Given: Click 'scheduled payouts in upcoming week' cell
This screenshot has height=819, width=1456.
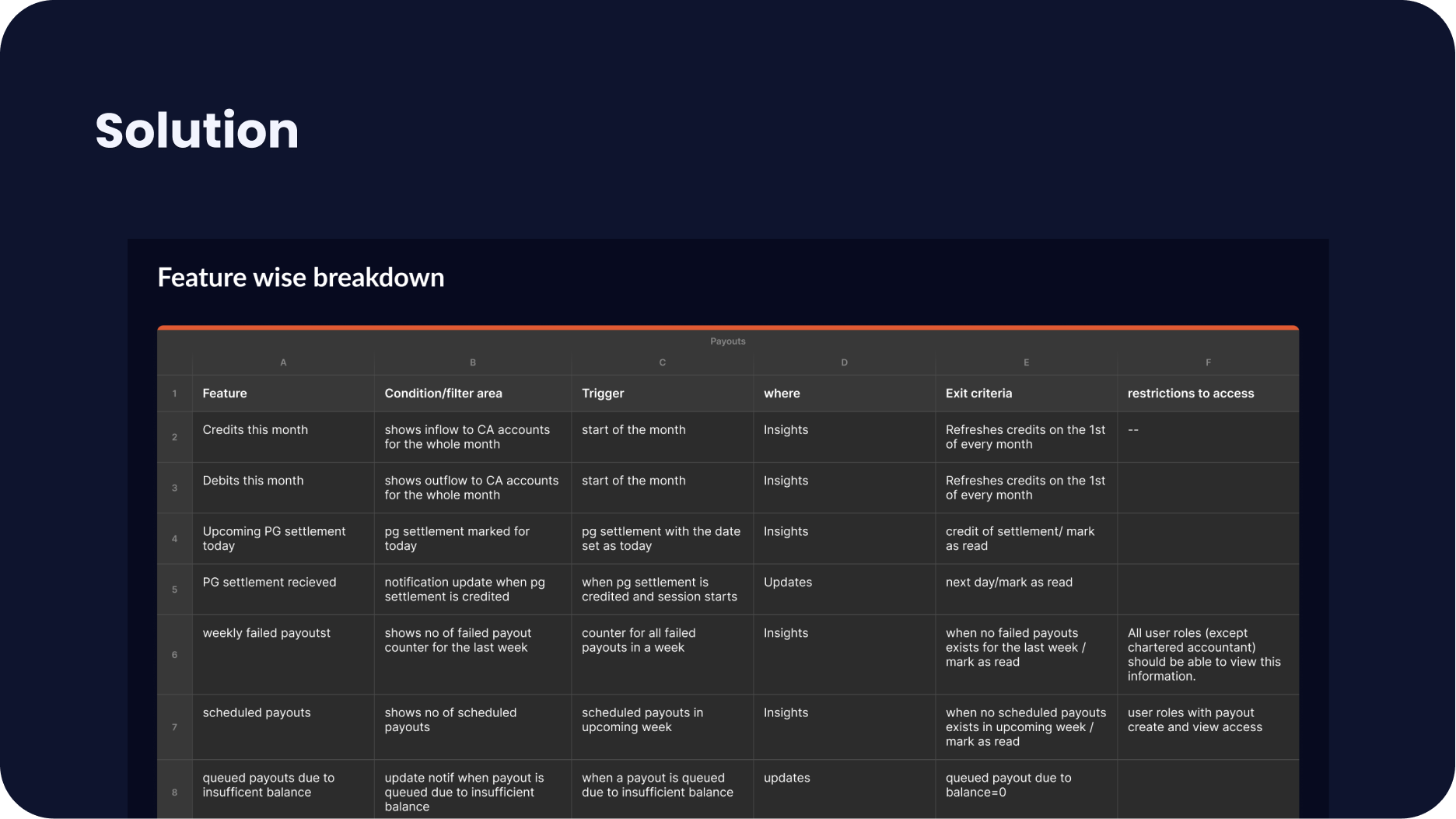Looking at the screenshot, I should pyautogui.click(x=662, y=727).
